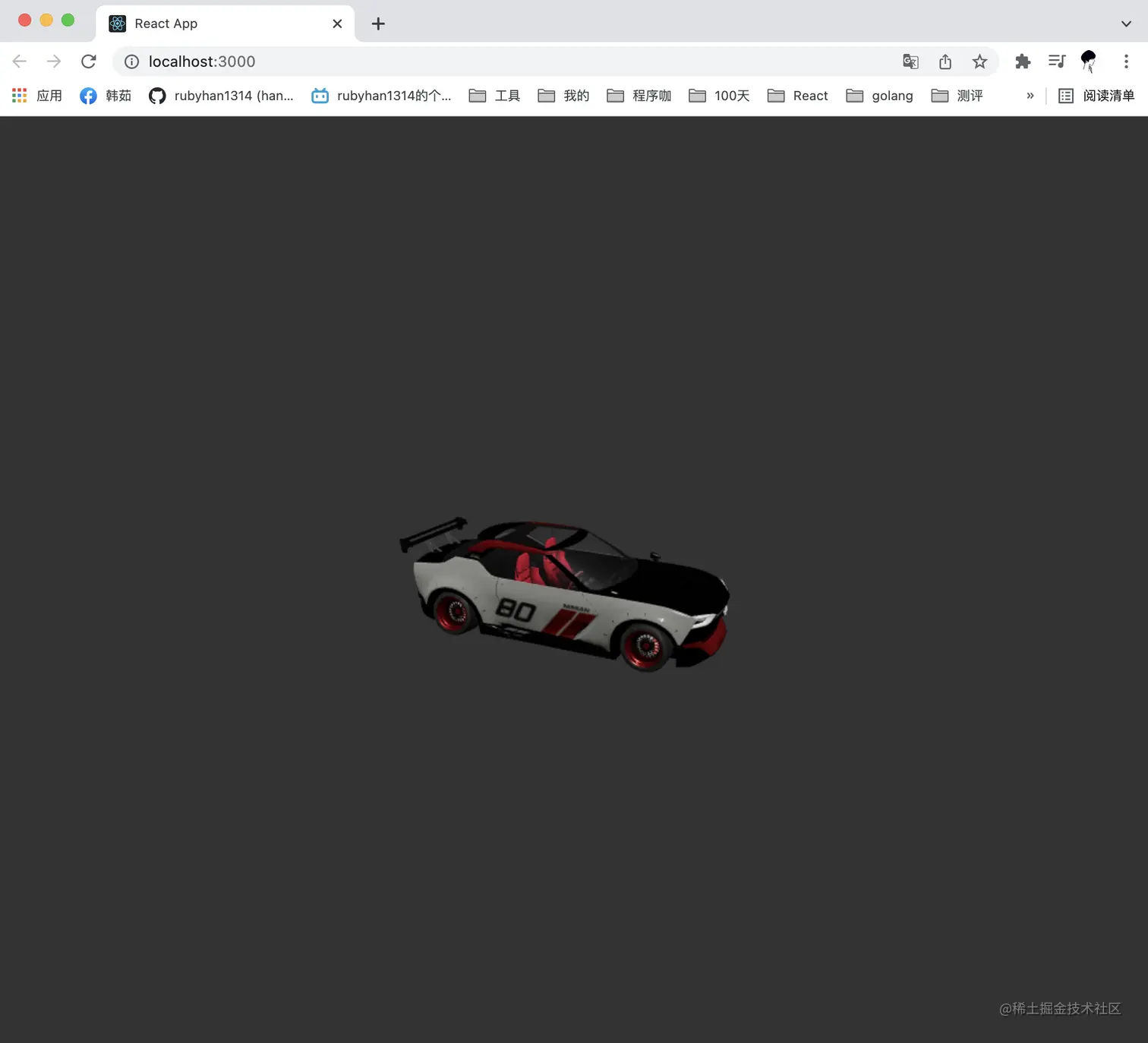Click the Chrome profile avatar
This screenshot has width=1148, height=1043.
[x=1089, y=61]
